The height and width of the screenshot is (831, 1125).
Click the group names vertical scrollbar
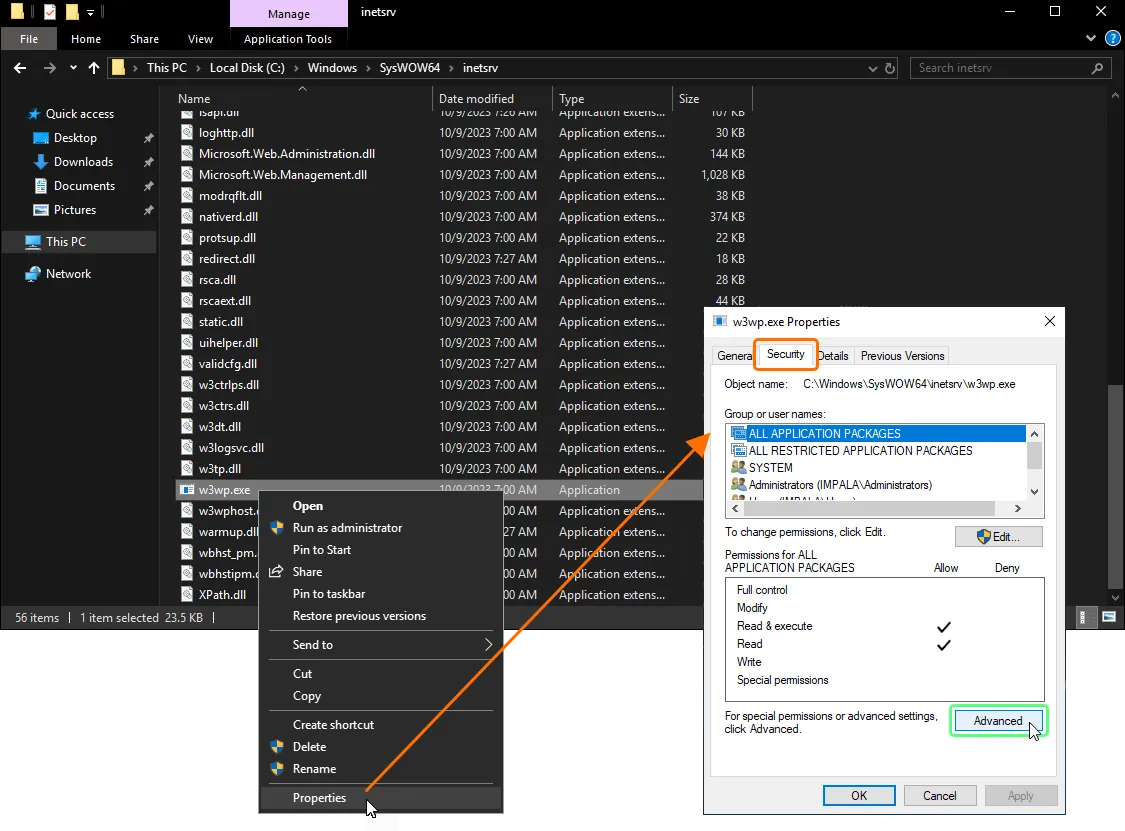click(1035, 463)
